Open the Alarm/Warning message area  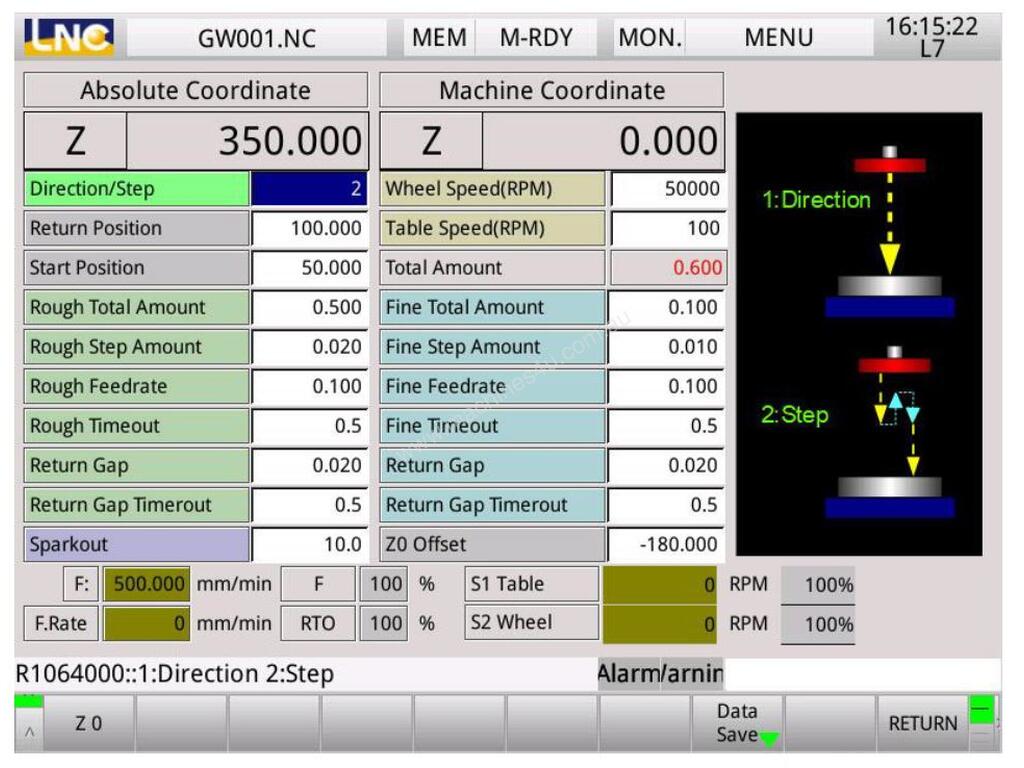tap(660, 674)
